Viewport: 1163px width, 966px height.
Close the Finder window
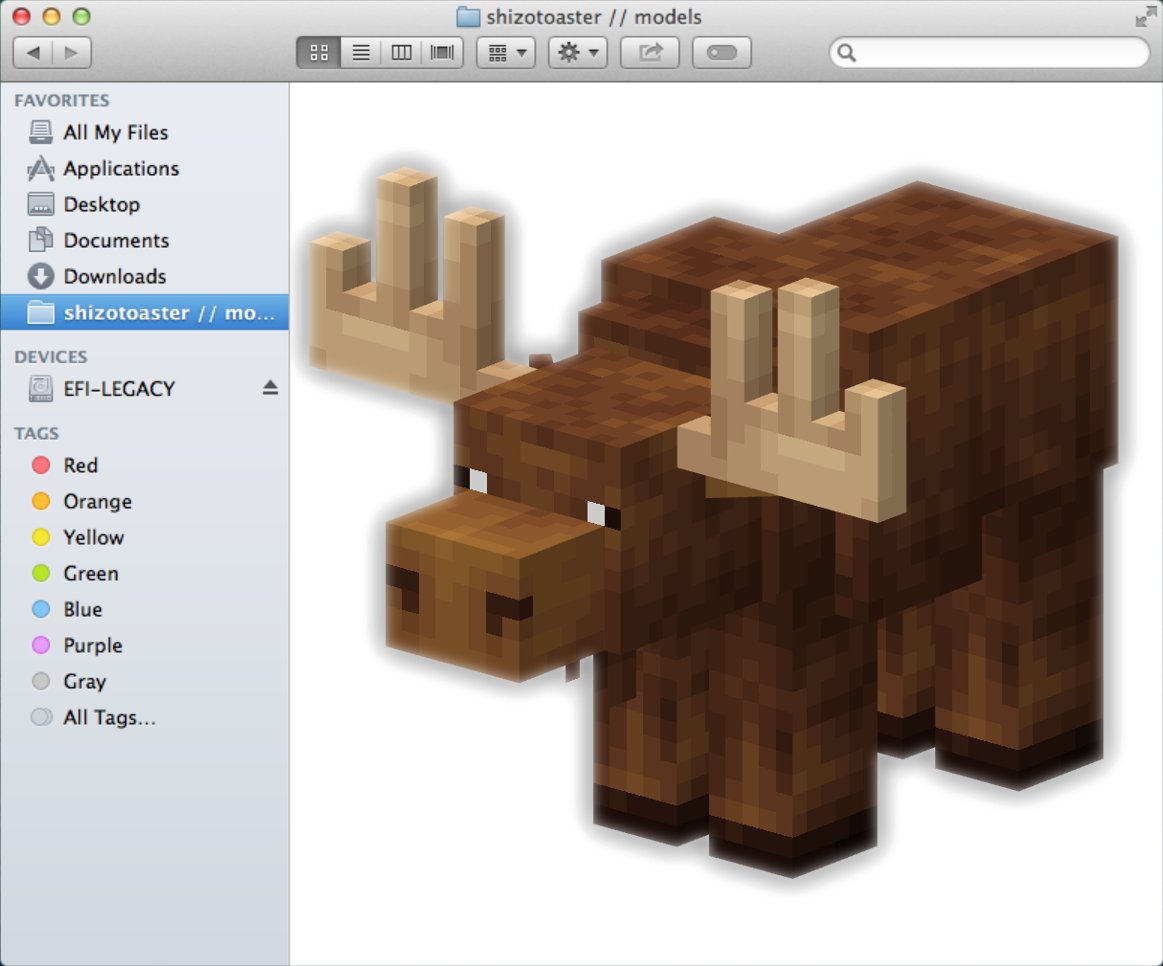click(22, 16)
